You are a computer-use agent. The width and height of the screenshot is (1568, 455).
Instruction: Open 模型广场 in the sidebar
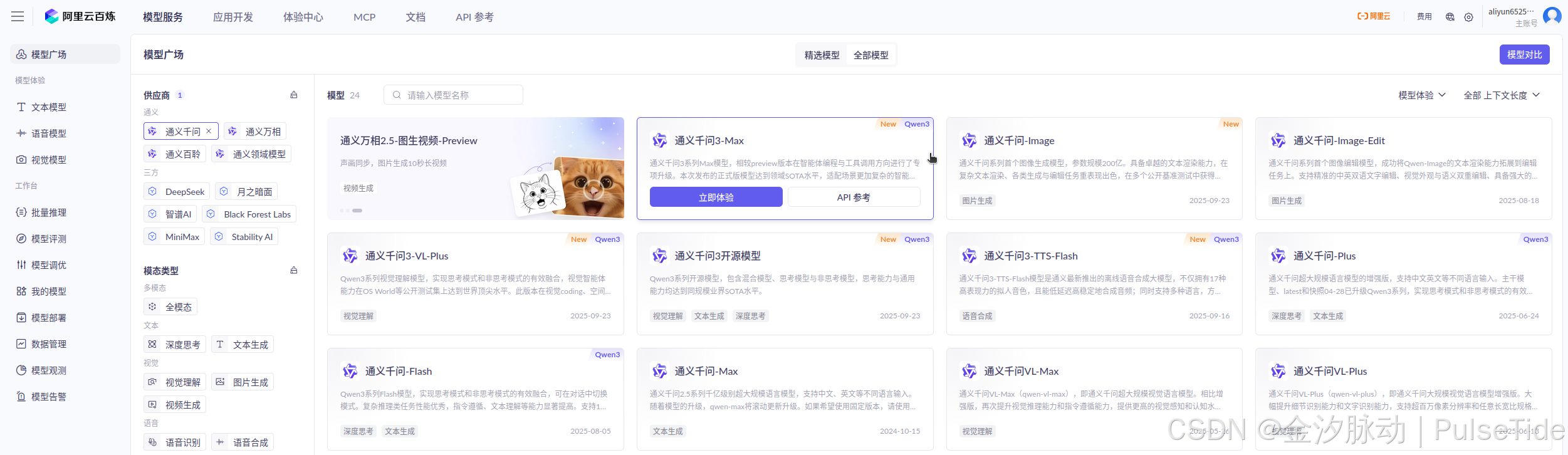(x=65, y=55)
